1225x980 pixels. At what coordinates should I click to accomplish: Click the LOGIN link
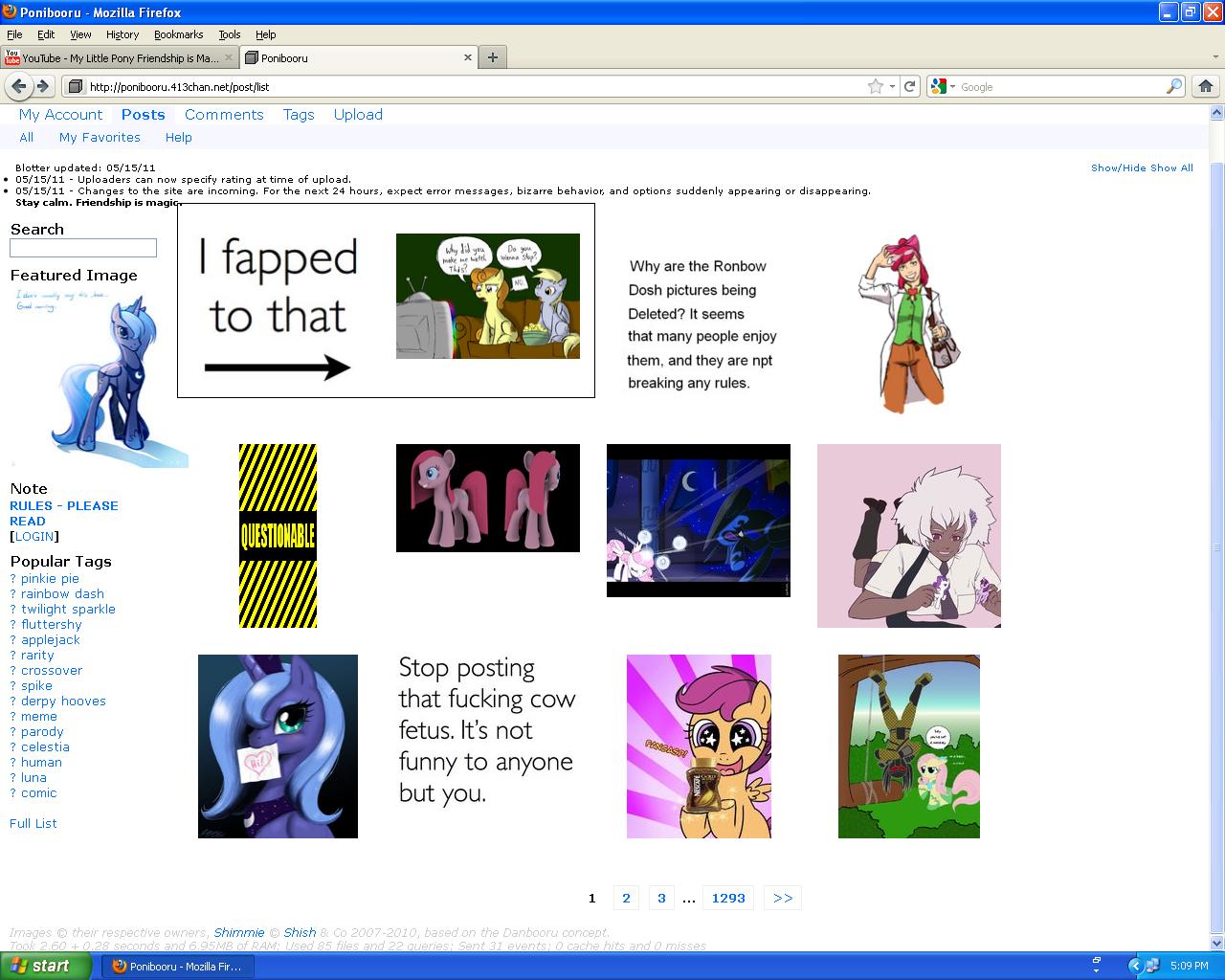(x=34, y=537)
